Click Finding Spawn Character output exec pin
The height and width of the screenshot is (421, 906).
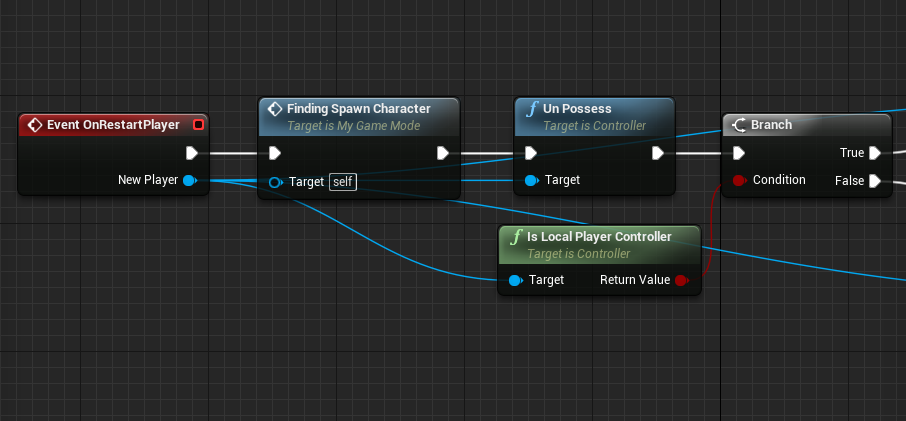click(x=443, y=153)
